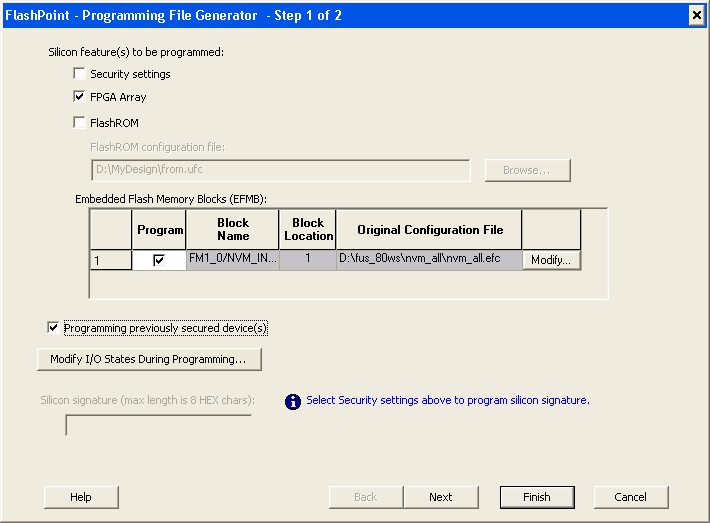Close the FlashPoint dialog window
The width and height of the screenshot is (710, 523).
pos(697,15)
